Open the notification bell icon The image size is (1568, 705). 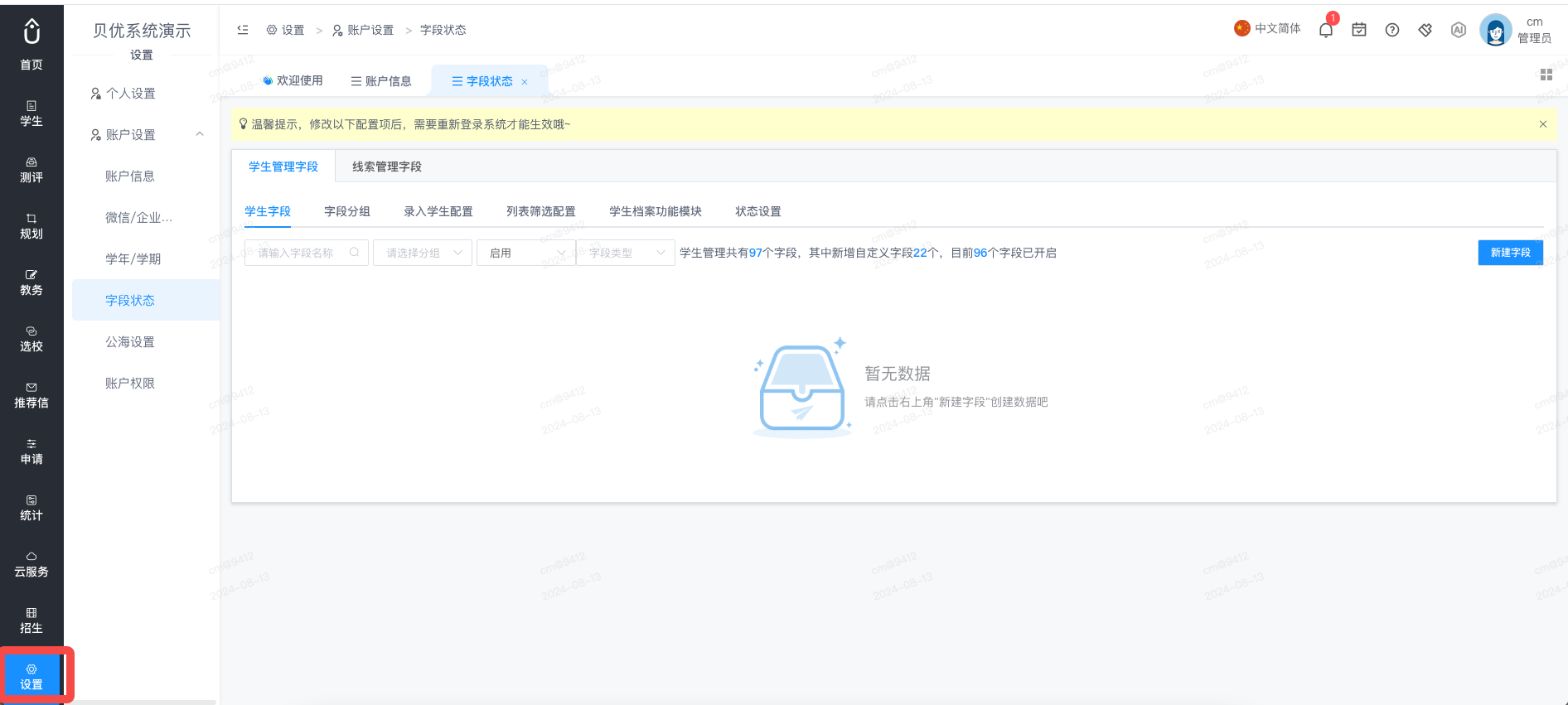1326,30
